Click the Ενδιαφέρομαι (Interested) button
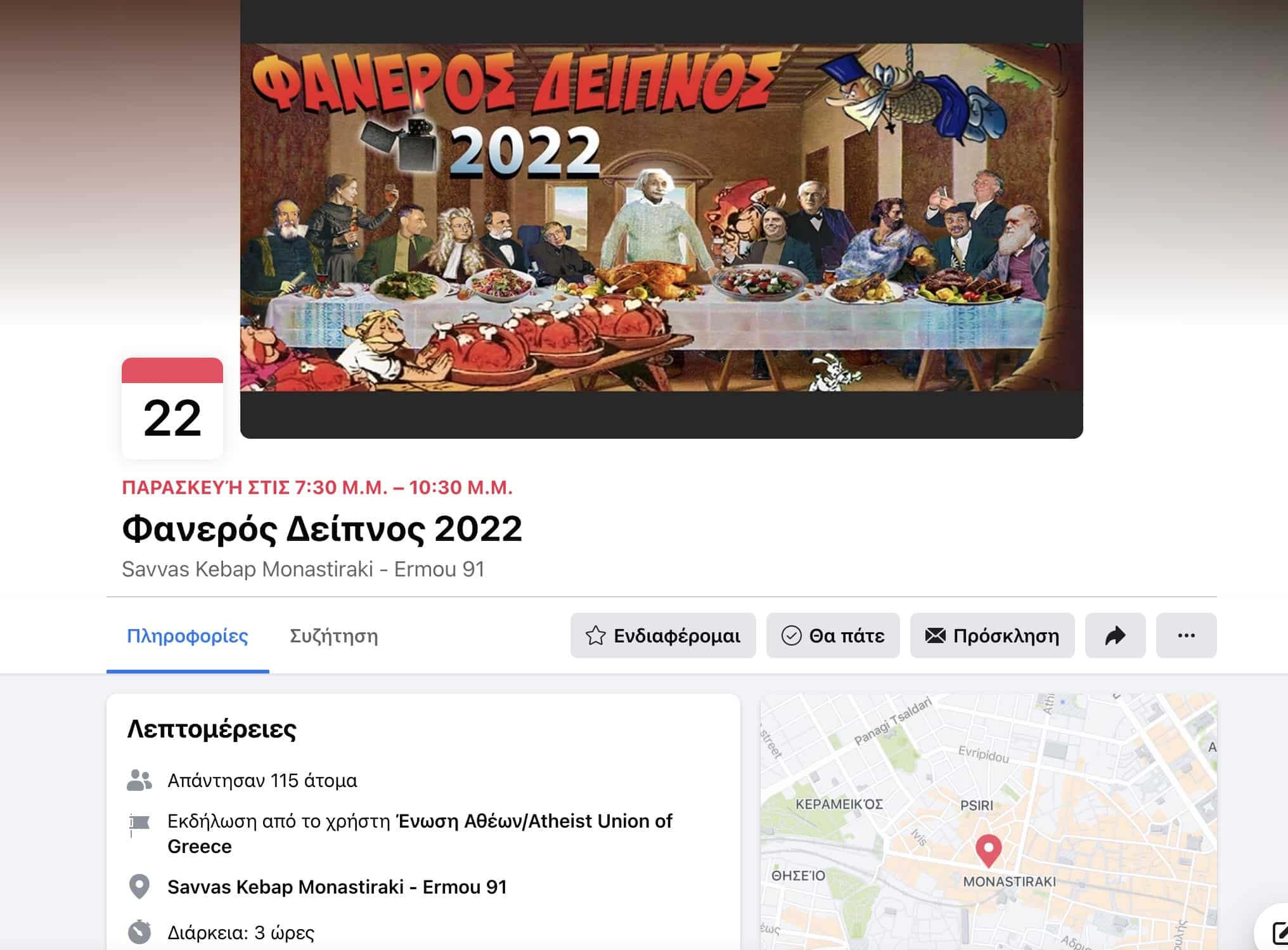This screenshot has height=950, width=1288. tap(663, 635)
